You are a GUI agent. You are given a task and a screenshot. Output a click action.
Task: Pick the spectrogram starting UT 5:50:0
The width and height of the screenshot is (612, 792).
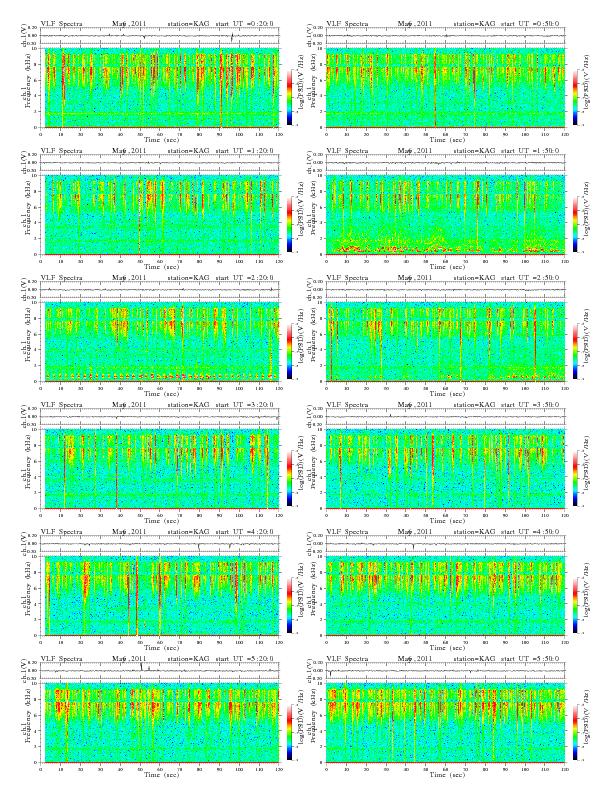445,723
